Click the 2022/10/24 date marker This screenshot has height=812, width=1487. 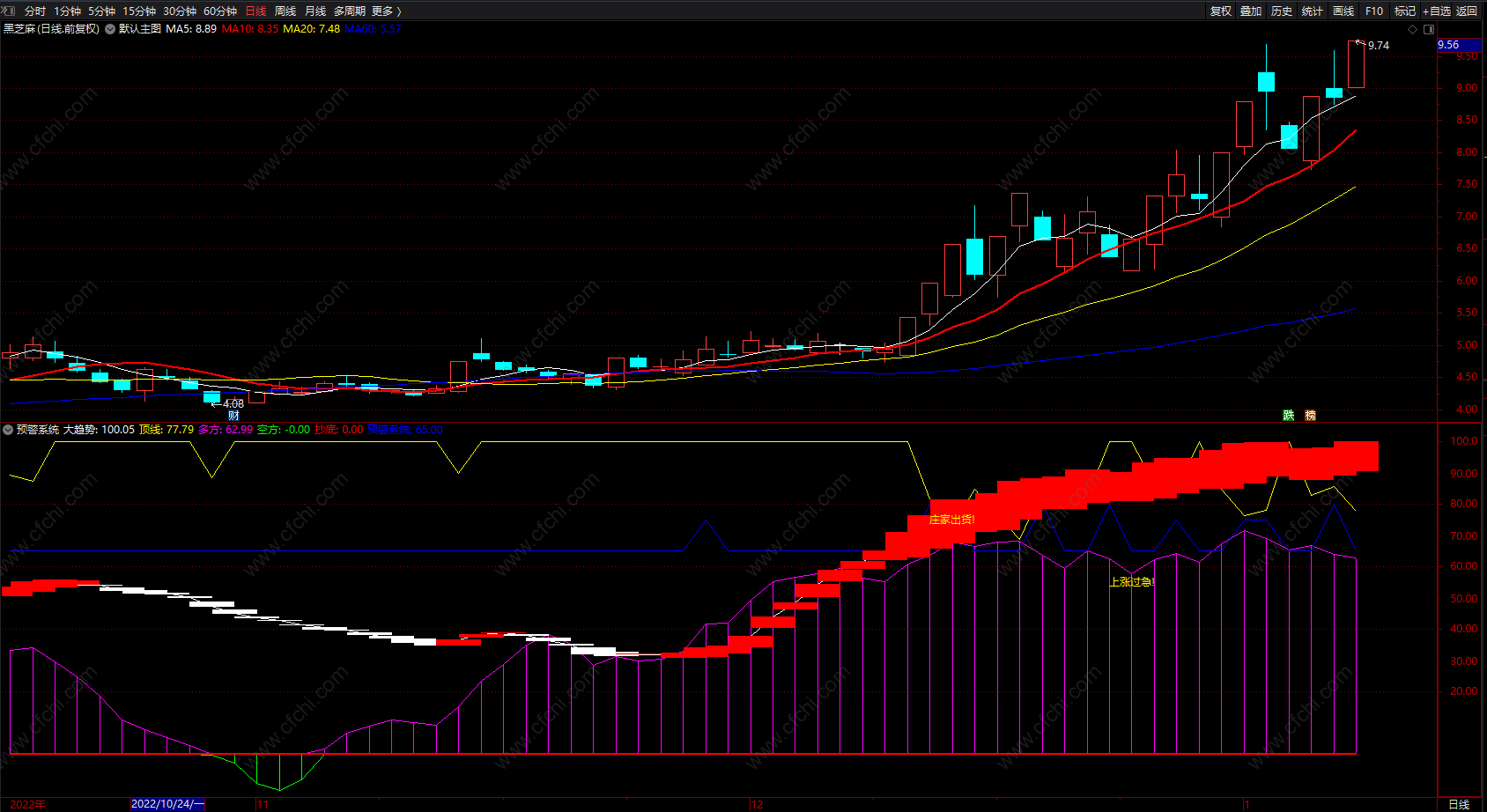point(167,804)
